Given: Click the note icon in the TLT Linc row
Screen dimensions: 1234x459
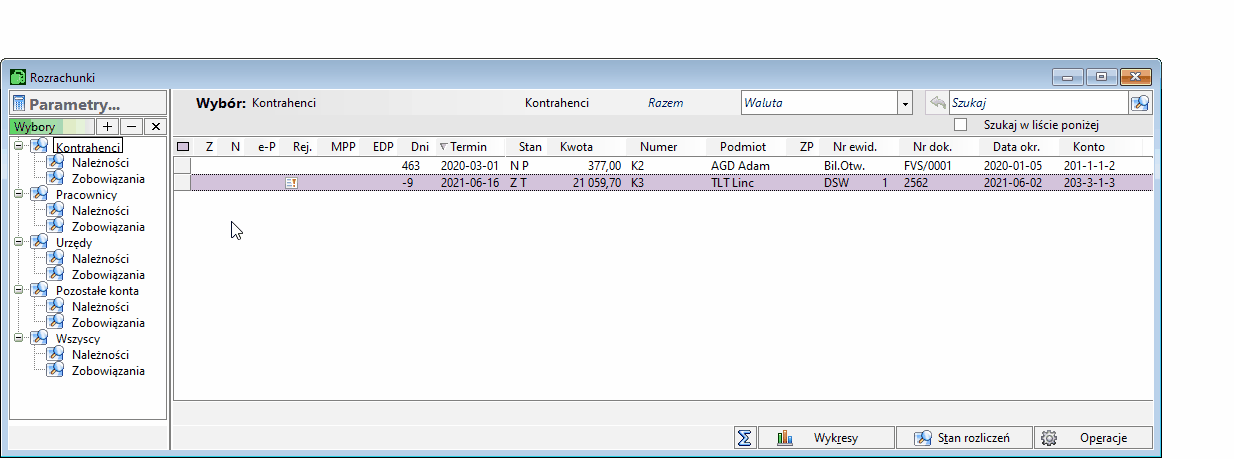Looking at the screenshot, I should (292, 183).
